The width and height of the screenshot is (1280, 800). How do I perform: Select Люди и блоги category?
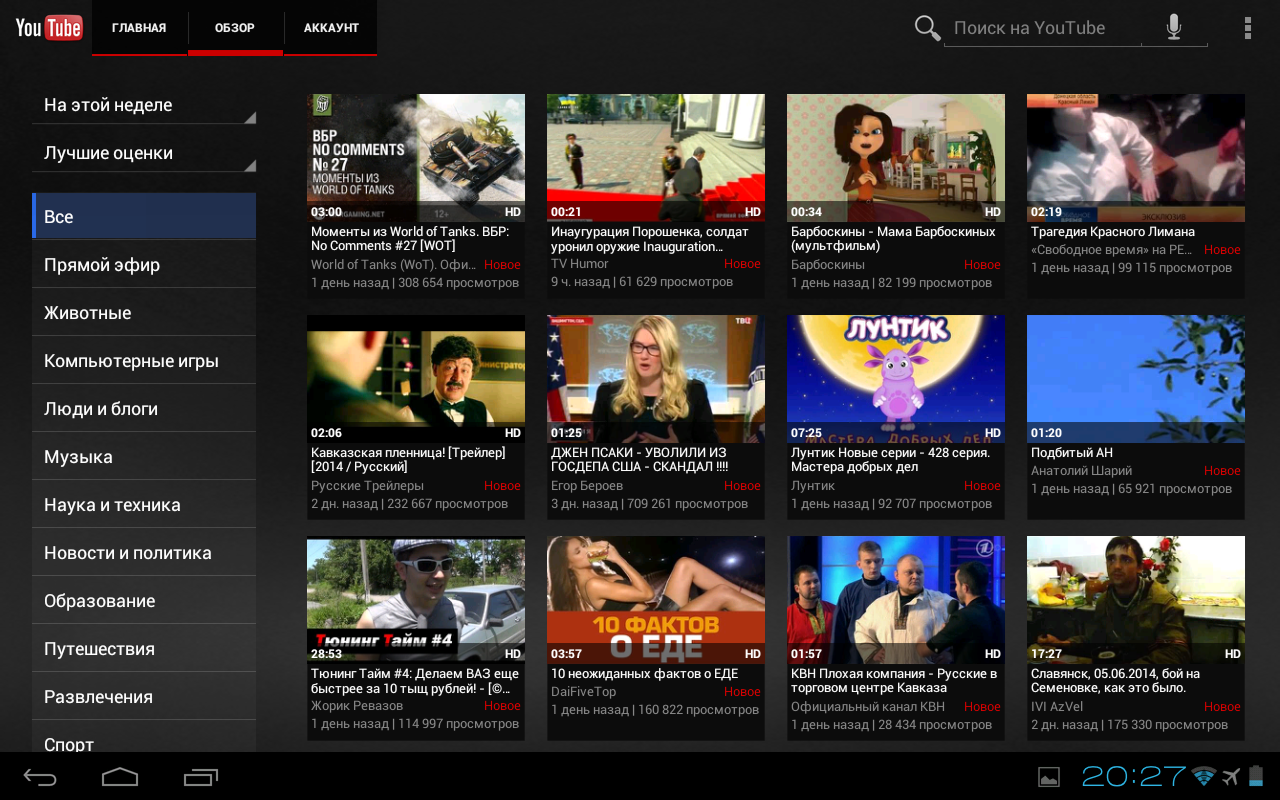click(144, 409)
